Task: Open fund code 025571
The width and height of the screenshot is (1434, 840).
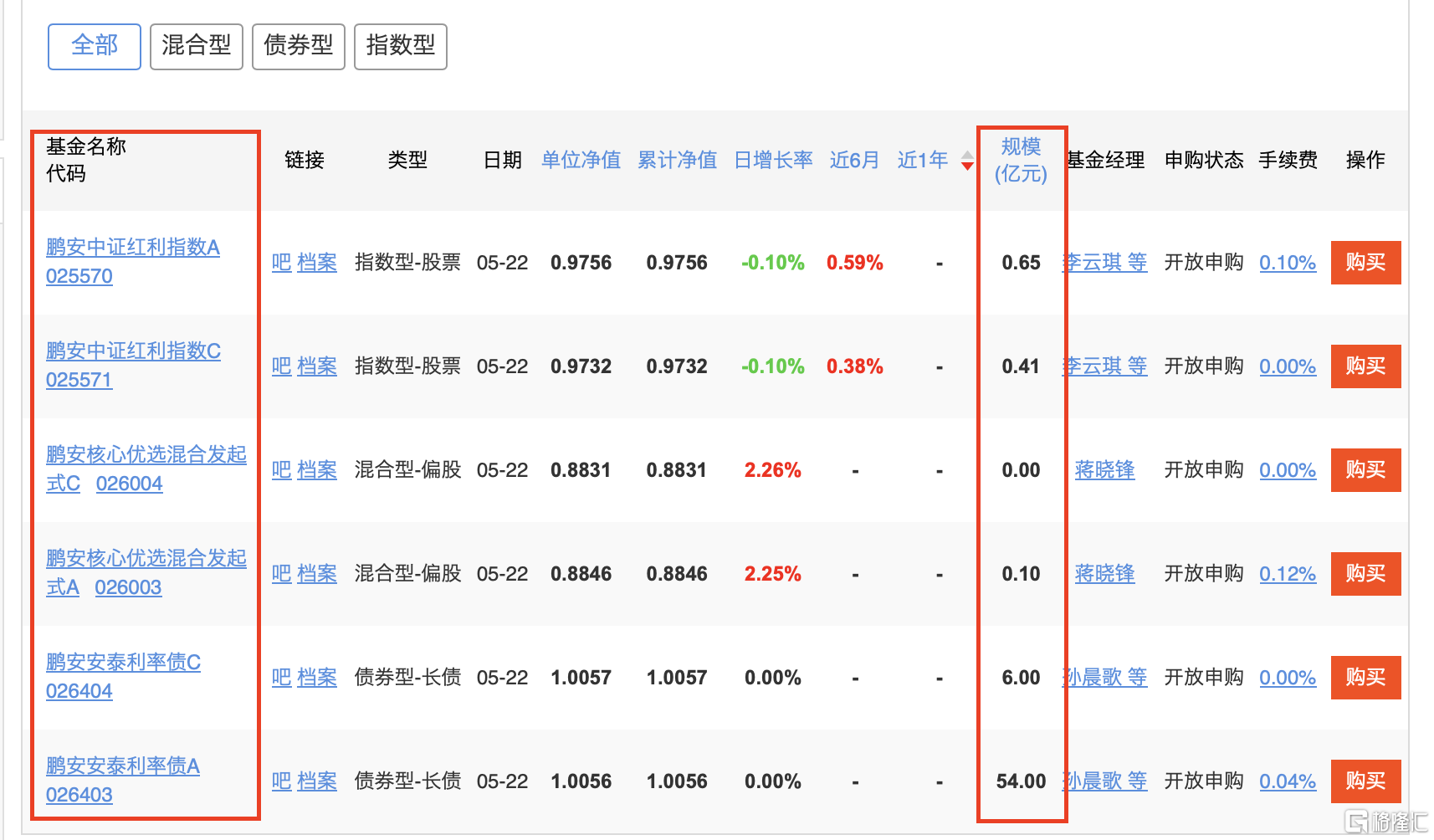Action: pos(79,380)
